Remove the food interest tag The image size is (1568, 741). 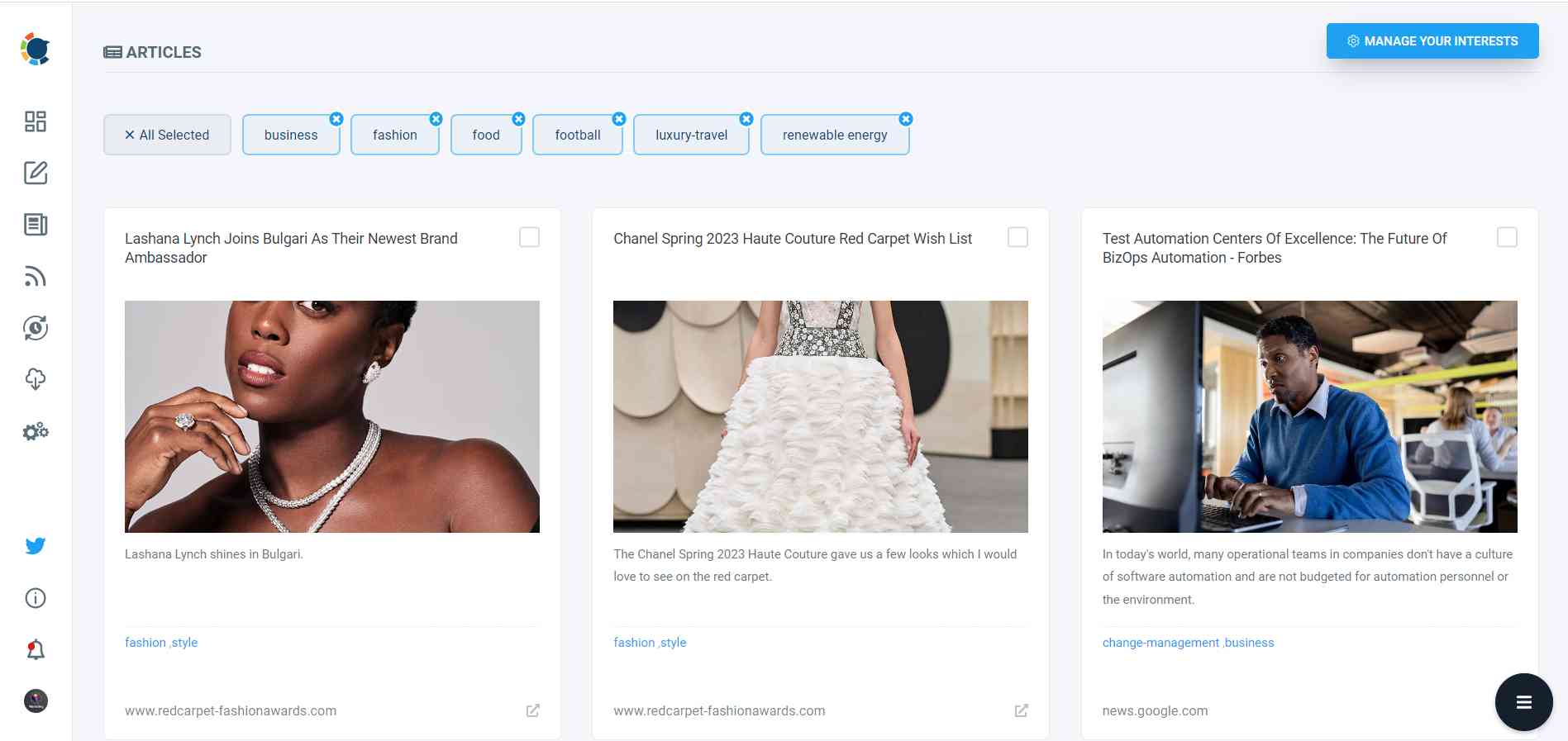pos(518,119)
